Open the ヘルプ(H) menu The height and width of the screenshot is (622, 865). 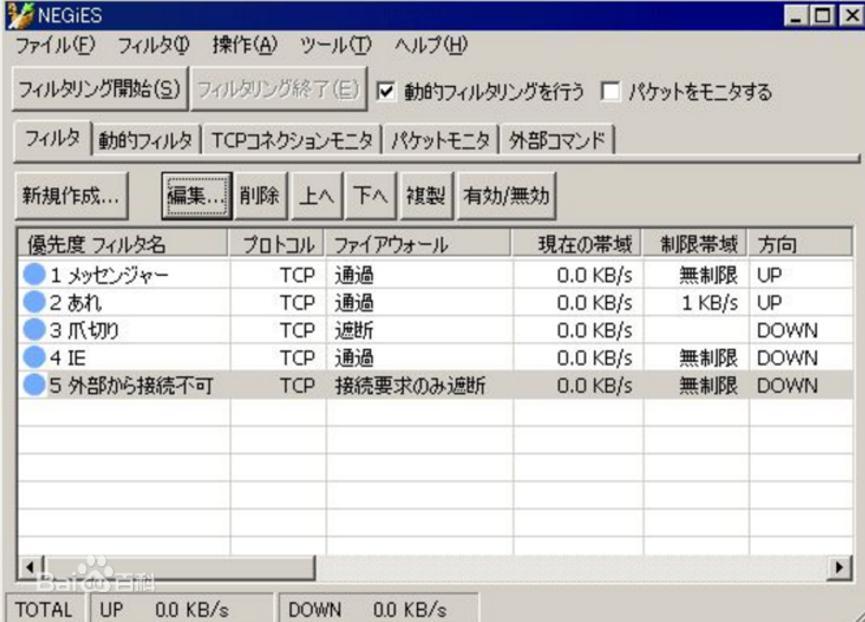click(431, 45)
